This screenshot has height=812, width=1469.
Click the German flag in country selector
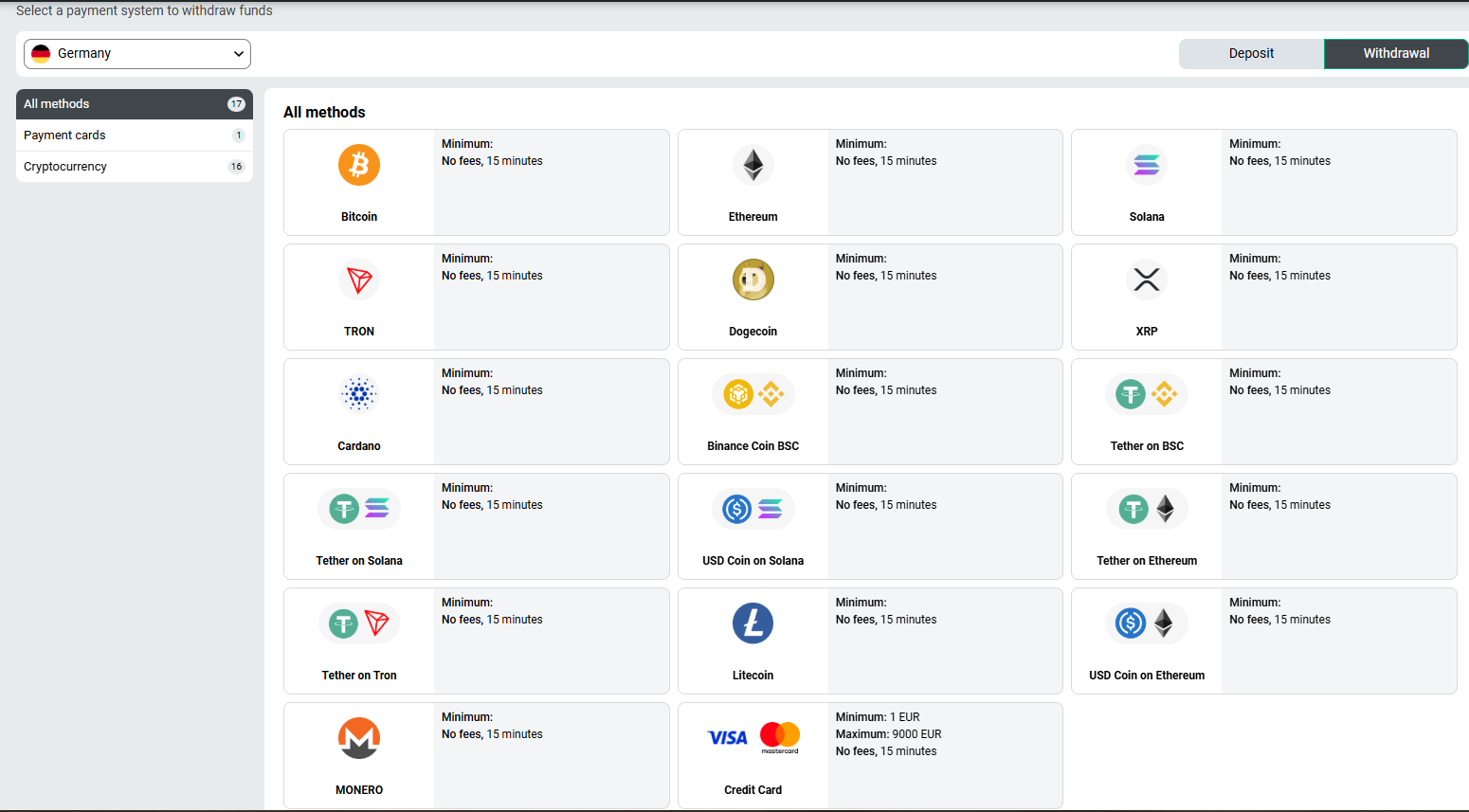(x=41, y=54)
